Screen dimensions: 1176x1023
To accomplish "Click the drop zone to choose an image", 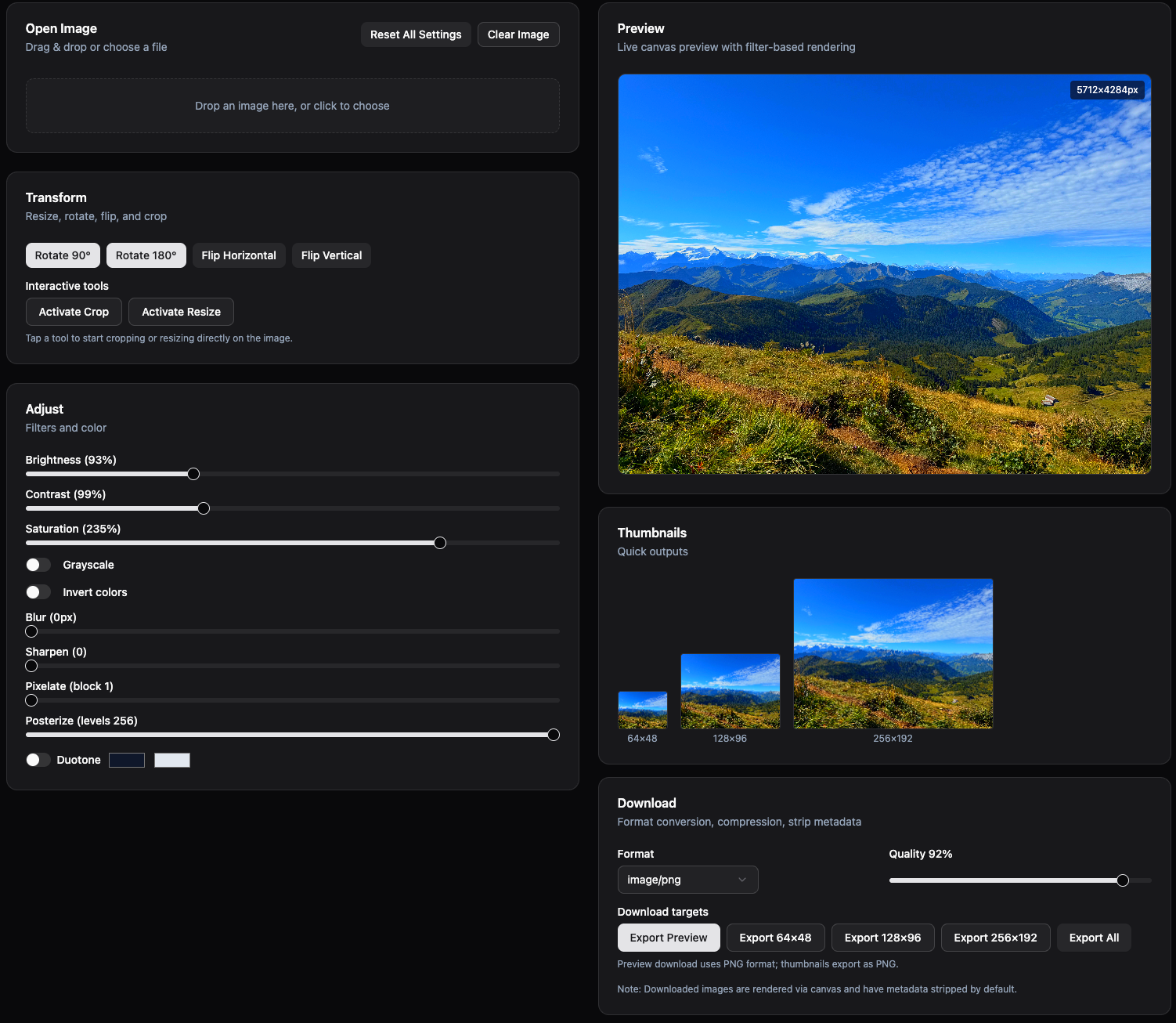I will tap(292, 105).
